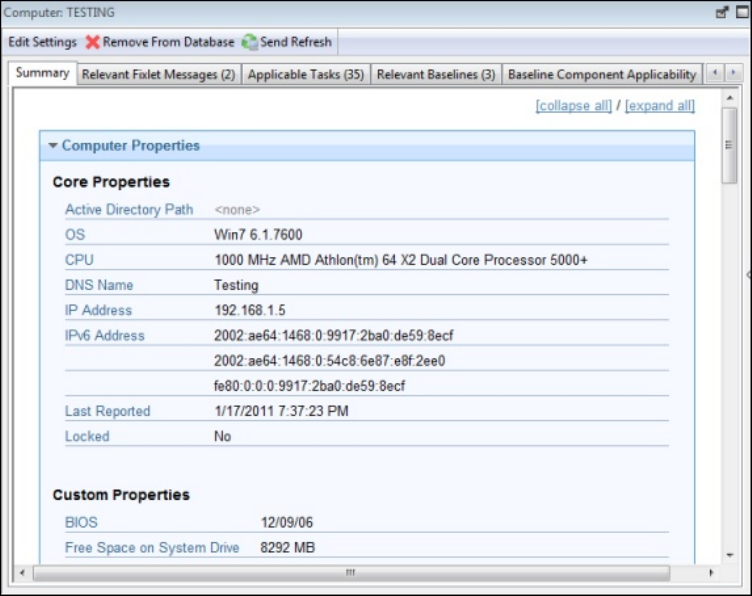Click the red X Remove From Database icon
The width and height of the screenshot is (752, 596).
(93, 42)
